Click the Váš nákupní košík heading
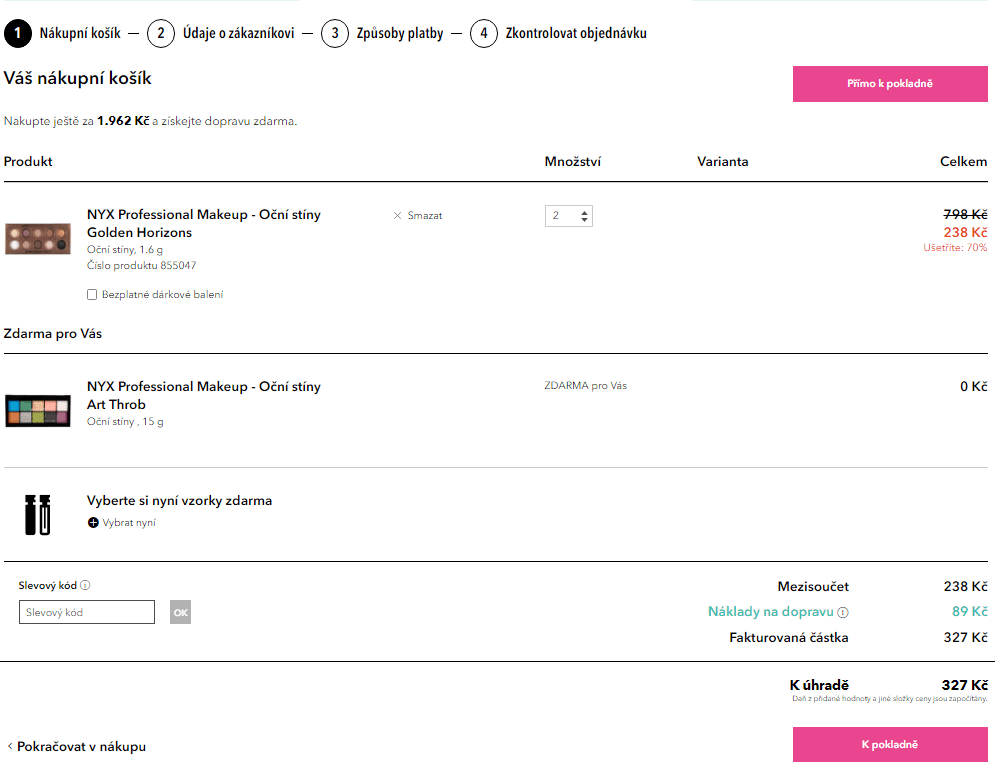Image resolution: width=1004 pixels, height=776 pixels. click(x=77, y=78)
